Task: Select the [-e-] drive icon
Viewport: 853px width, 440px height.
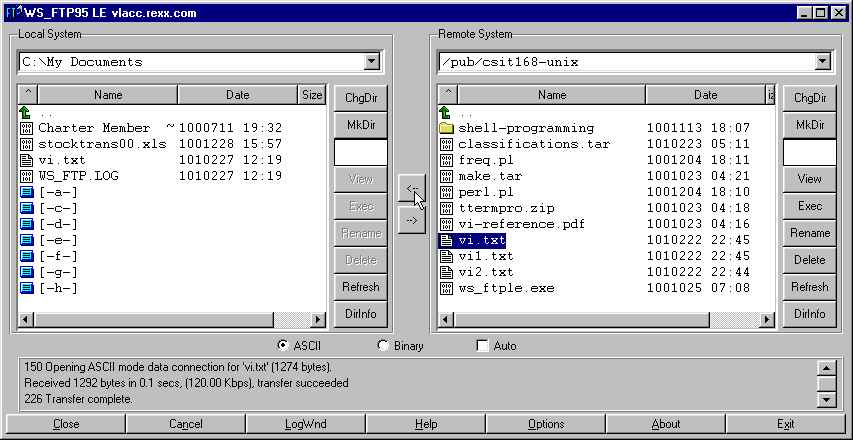Action: pos(26,240)
